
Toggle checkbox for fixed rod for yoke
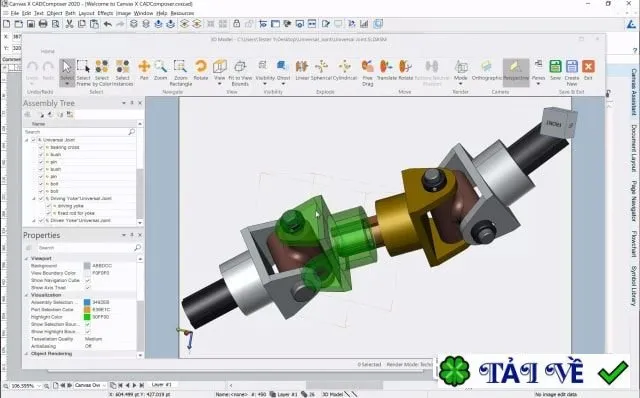[x=49, y=213]
